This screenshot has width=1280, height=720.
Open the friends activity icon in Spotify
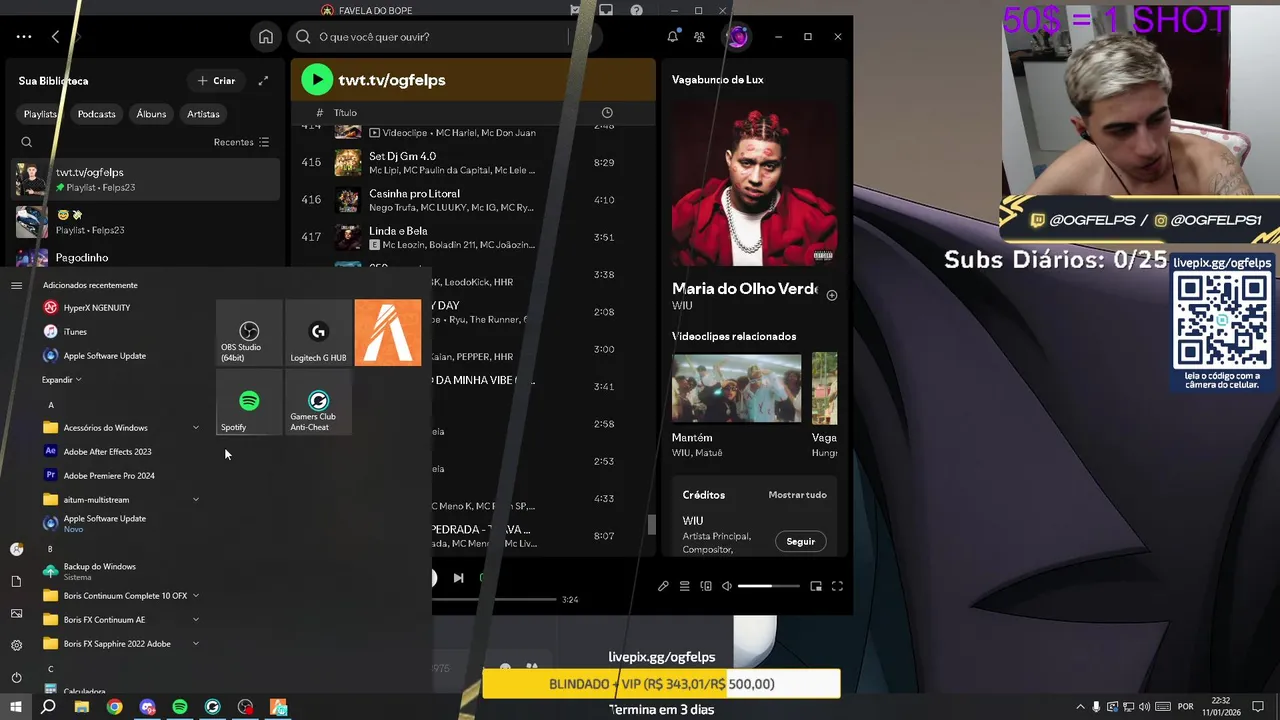[699, 37]
